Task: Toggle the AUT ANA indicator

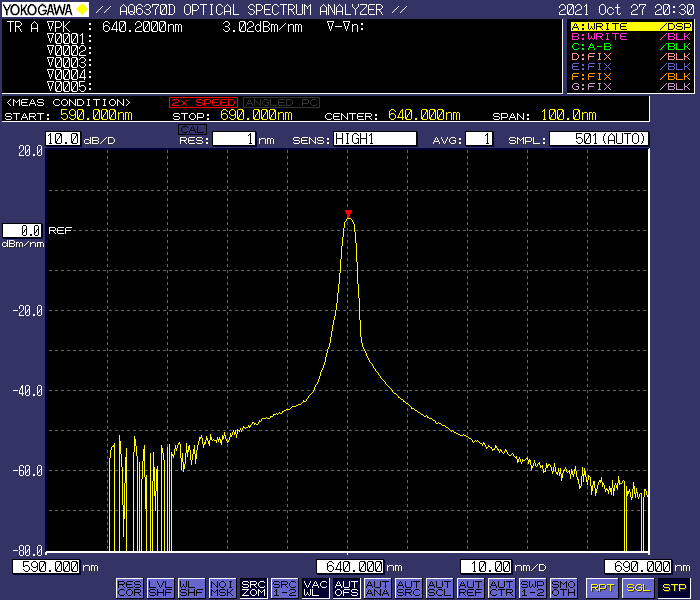Action: pos(378,588)
